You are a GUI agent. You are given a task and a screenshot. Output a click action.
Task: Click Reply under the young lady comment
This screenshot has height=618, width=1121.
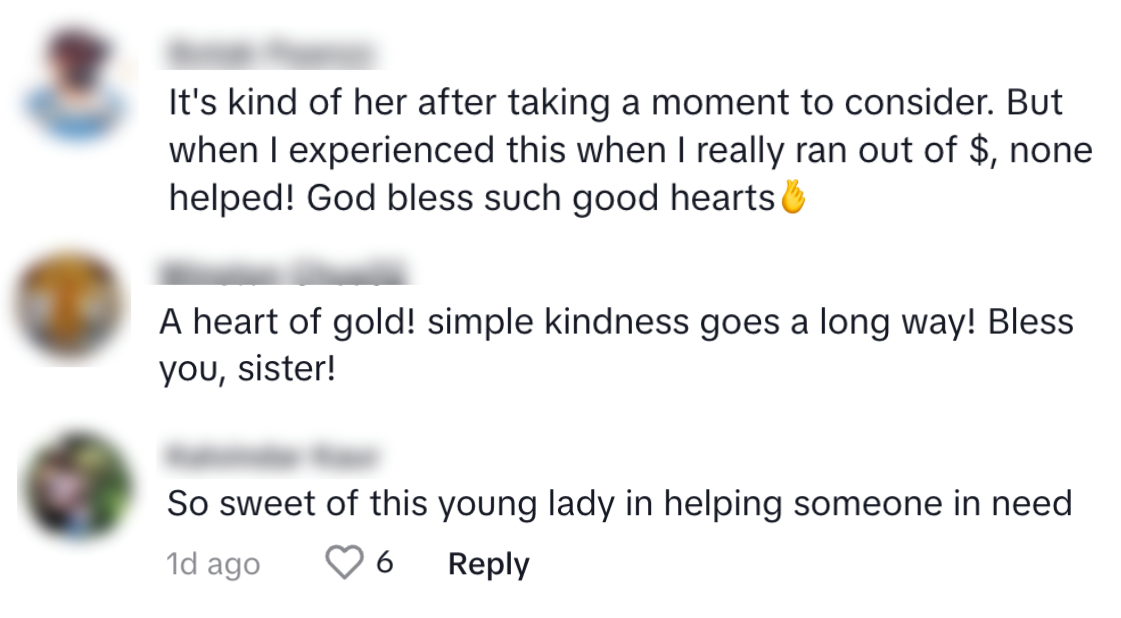[488, 564]
